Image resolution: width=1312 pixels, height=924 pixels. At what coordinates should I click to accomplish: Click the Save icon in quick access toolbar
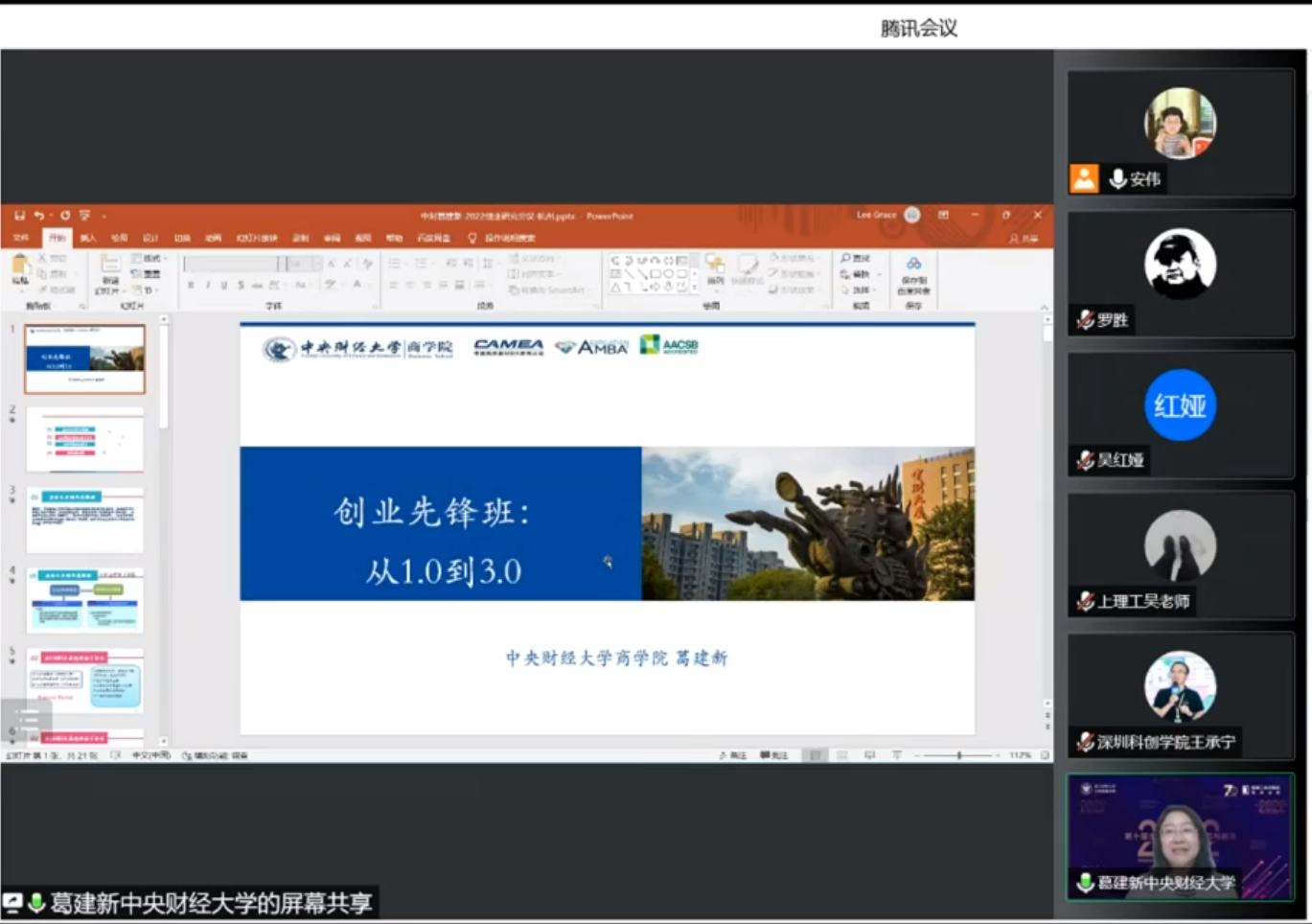[x=19, y=216]
